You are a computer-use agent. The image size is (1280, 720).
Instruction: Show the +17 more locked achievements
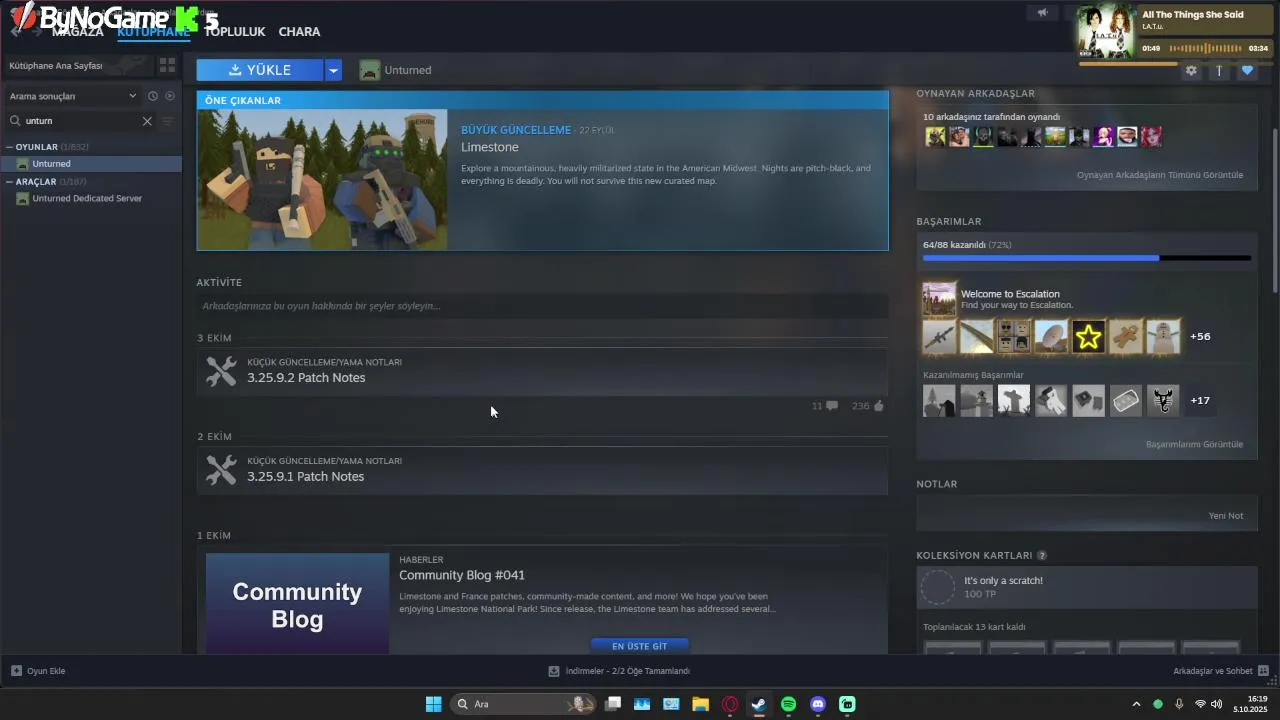pos(1200,400)
